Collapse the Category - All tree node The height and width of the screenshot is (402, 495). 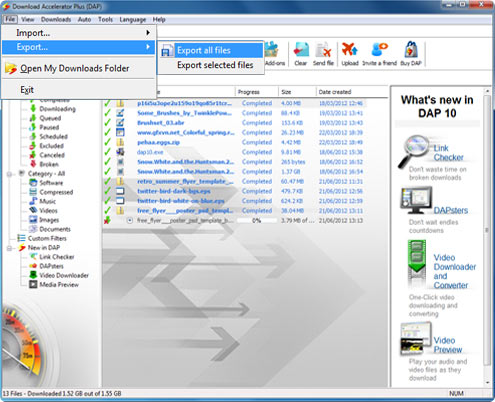10,174
